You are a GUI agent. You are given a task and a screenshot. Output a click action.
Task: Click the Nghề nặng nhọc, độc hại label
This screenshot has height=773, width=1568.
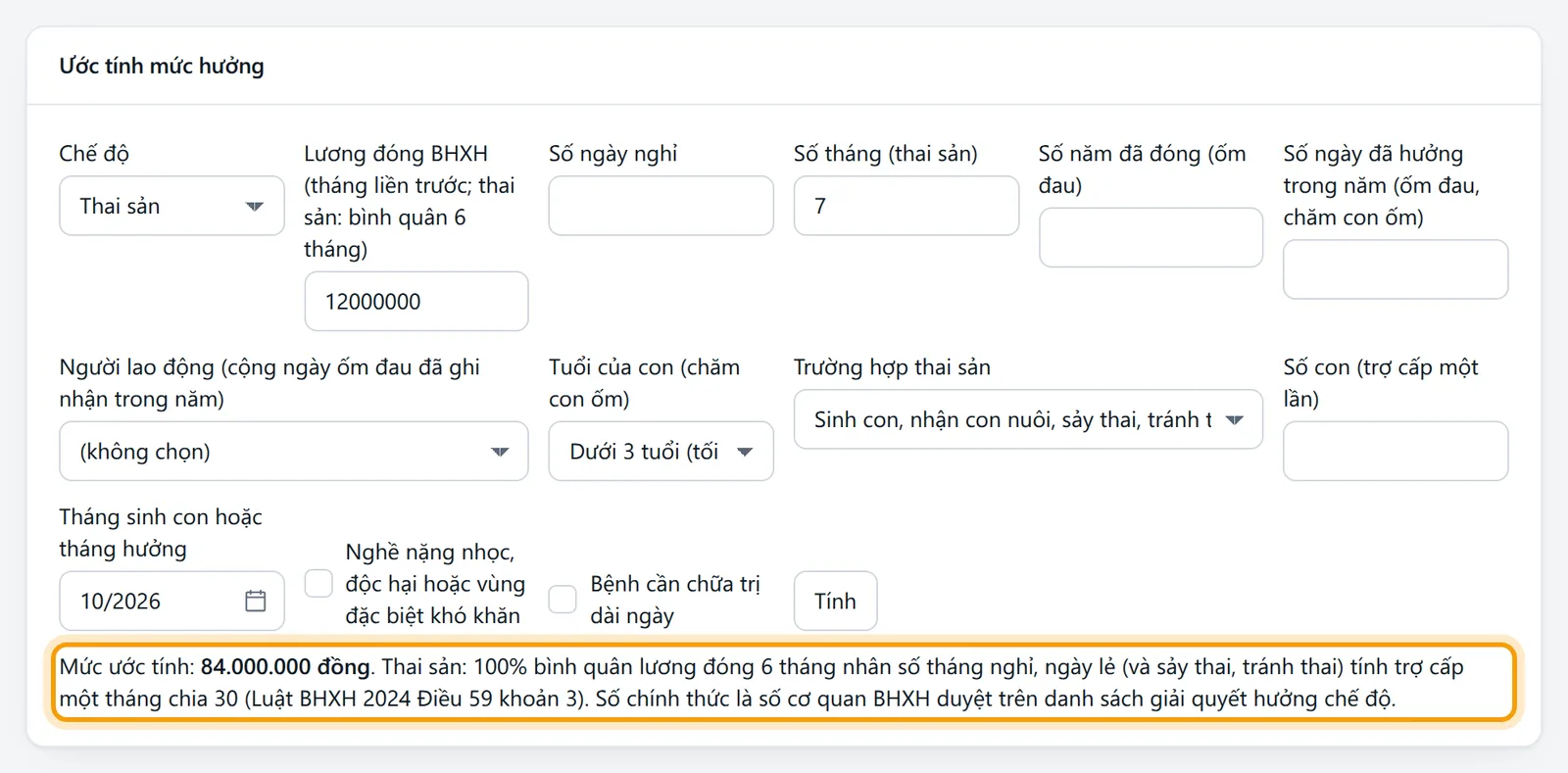click(x=435, y=584)
